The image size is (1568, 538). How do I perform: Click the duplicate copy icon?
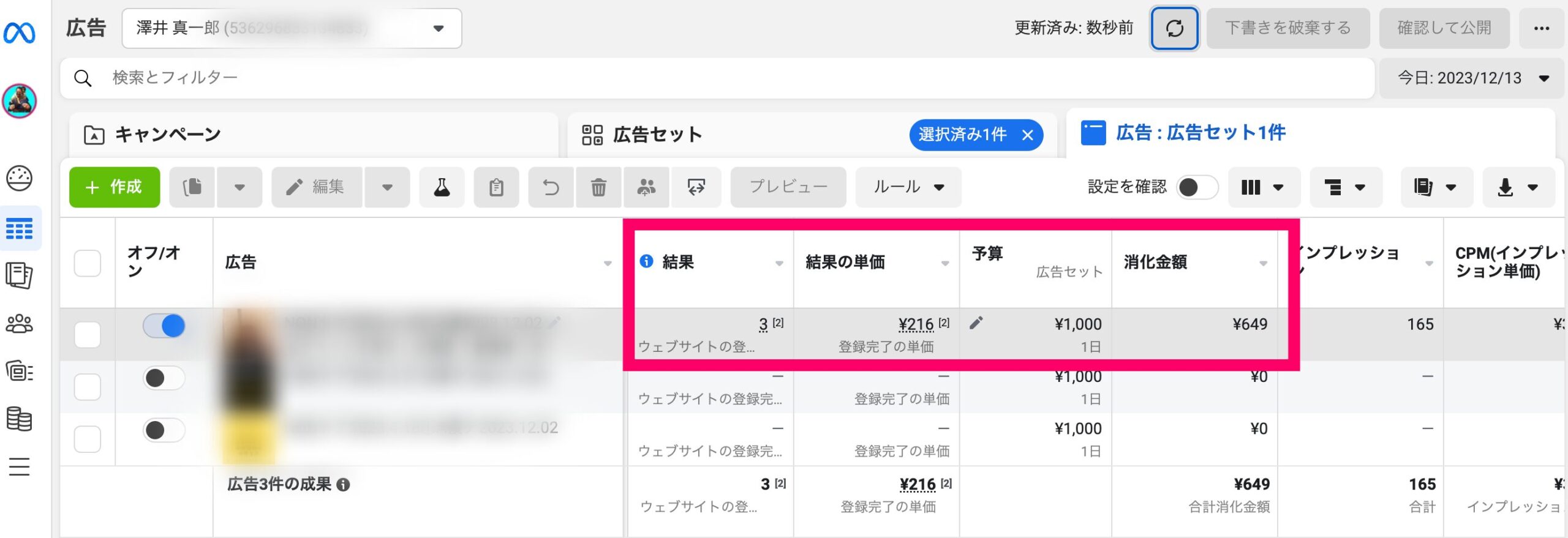[x=192, y=187]
